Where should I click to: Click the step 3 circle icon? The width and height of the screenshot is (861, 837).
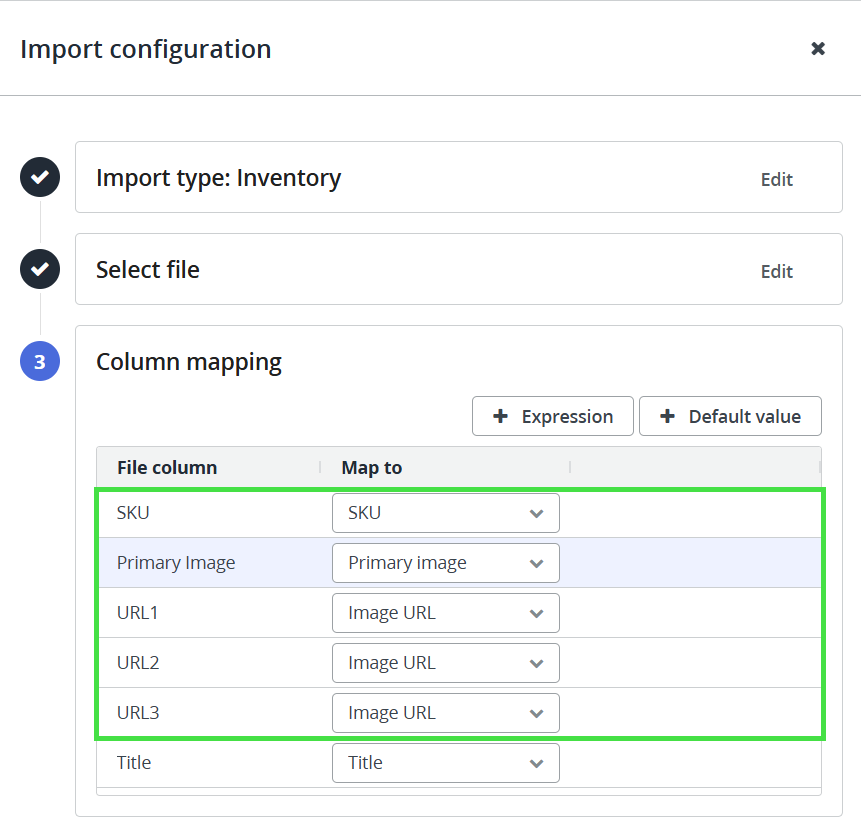pyautogui.click(x=40, y=361)
